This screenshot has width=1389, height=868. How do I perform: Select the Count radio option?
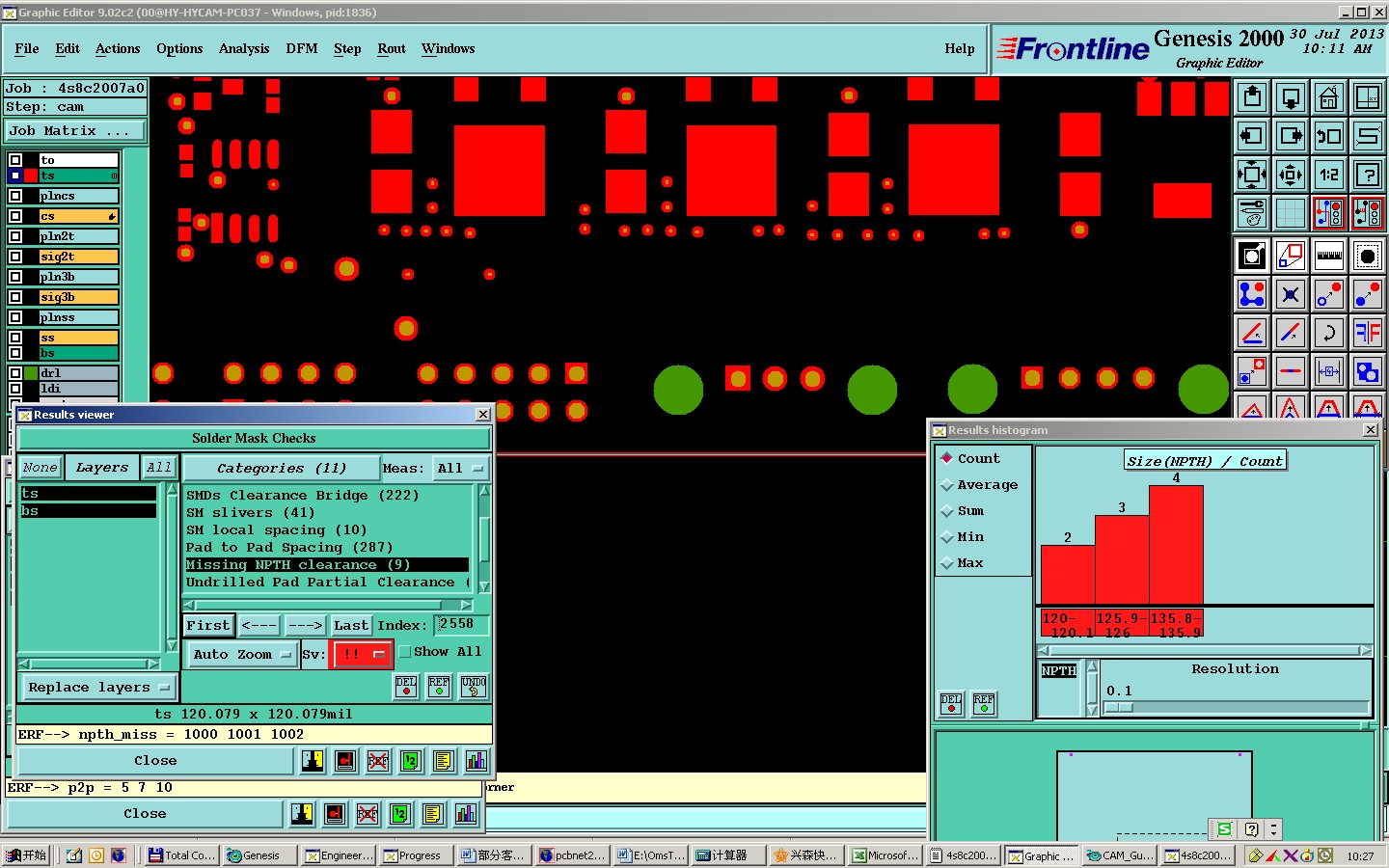click(947, 458)
